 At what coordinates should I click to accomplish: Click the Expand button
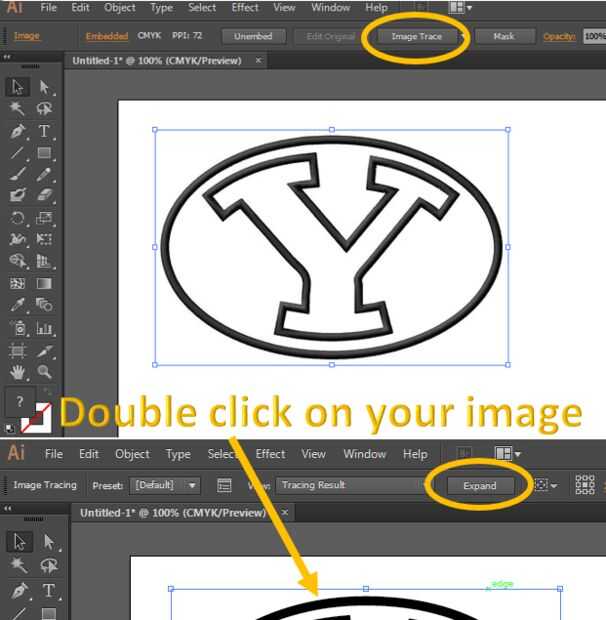pos(480,486)
